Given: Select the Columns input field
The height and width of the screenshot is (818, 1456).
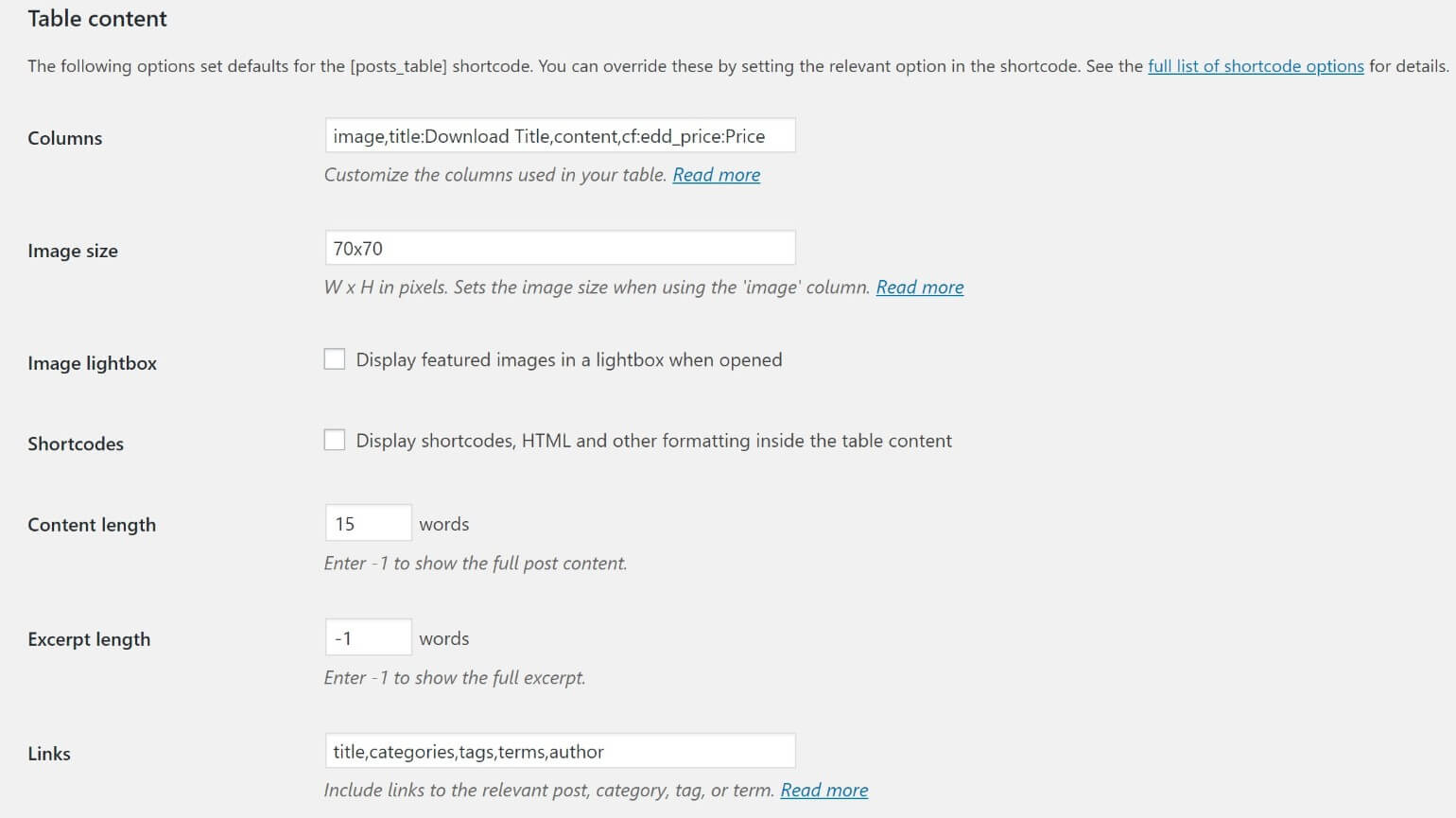Looking at the screenshot, I should (x=560, y=135).
